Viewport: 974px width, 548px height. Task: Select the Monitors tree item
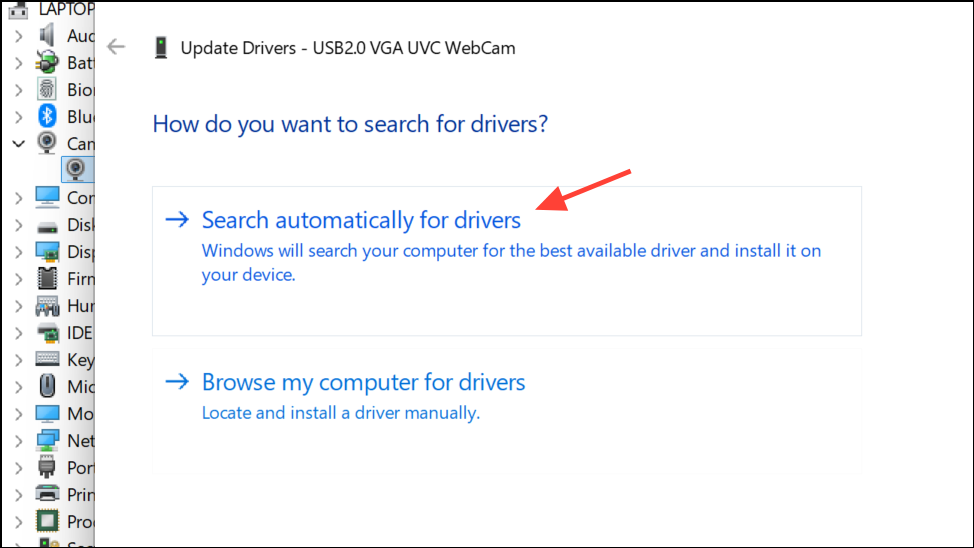65,413
